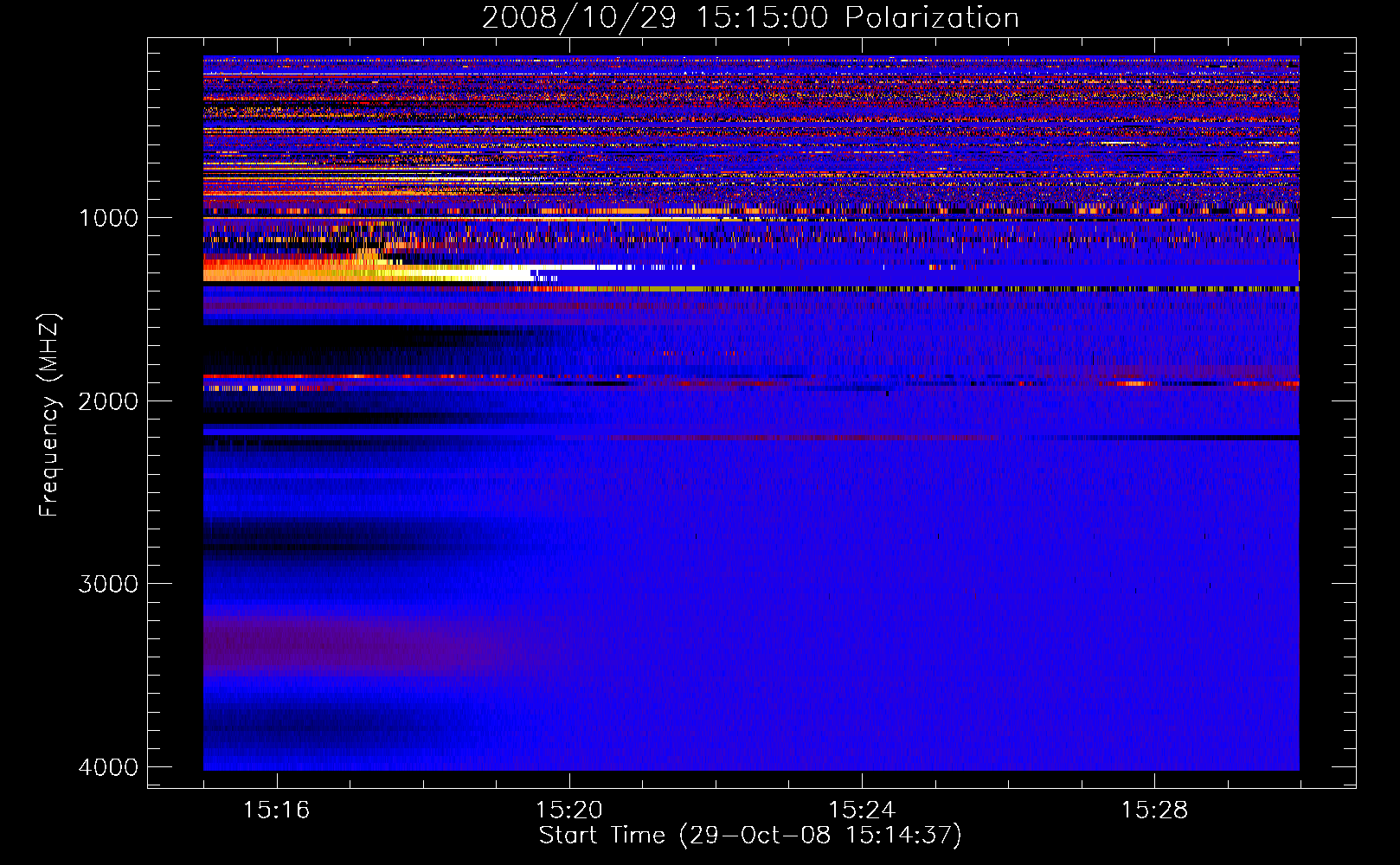Select the 1000 frequency tick label
The height and width of the screenshot is (865, 1400).
click(108, 218)
